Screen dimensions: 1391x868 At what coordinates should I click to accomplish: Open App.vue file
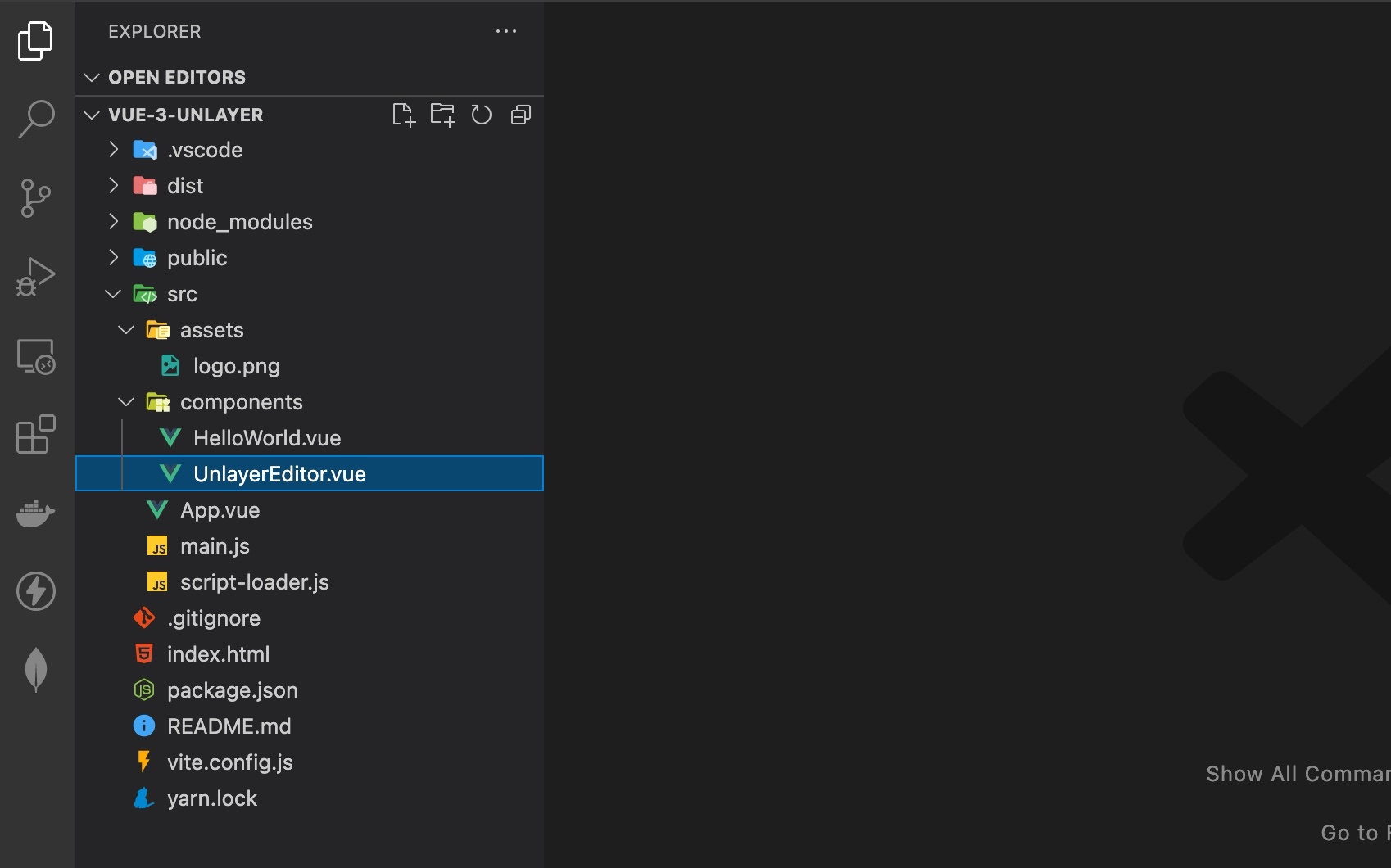(x=310, y=510)
